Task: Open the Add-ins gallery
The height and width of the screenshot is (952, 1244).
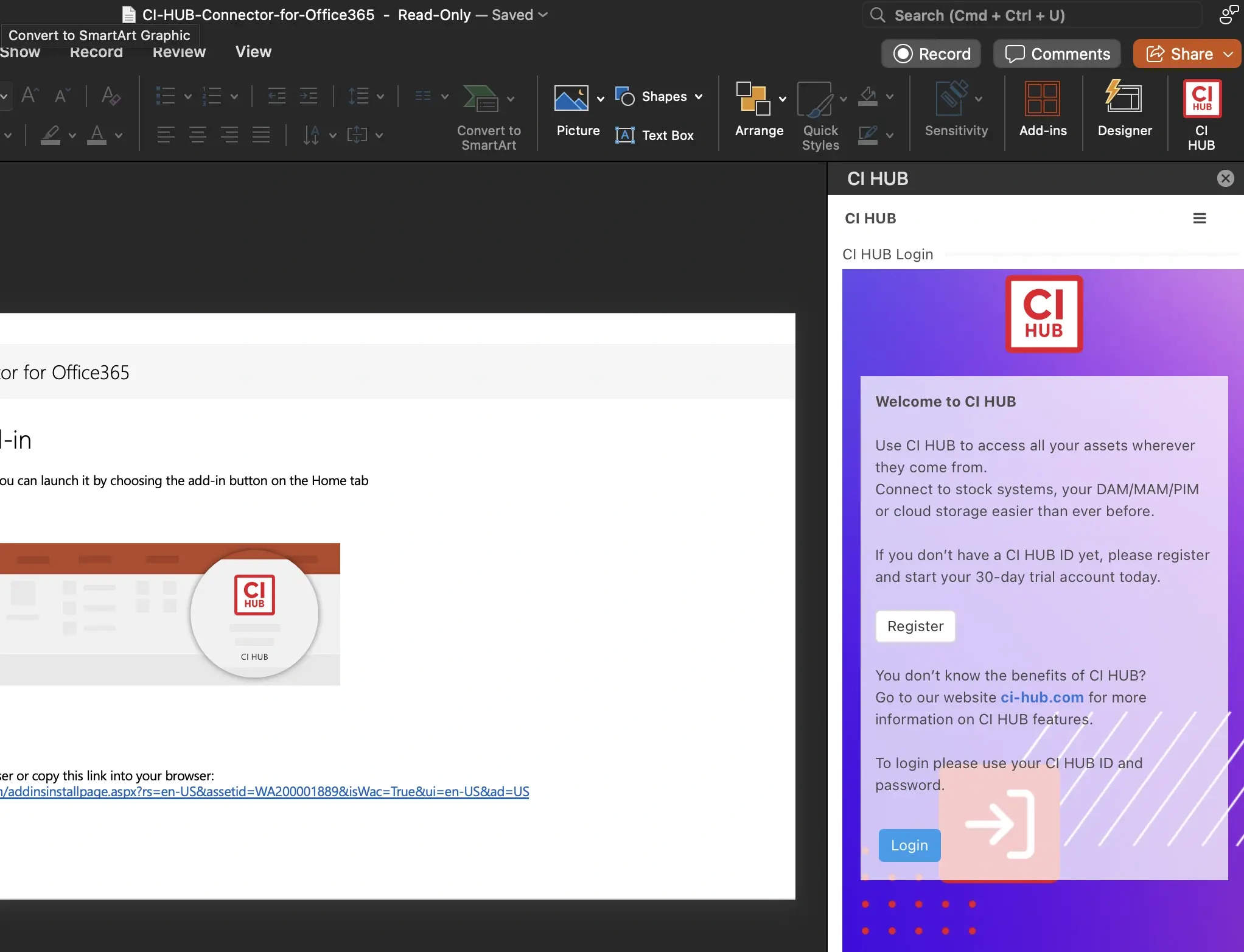Action: click(1043, 110)
